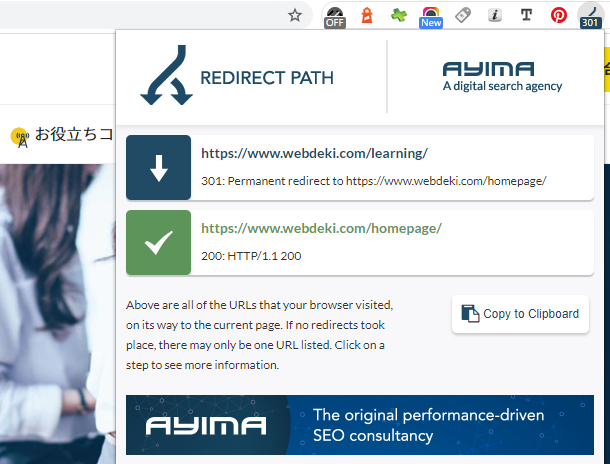This screenshot has height=464, width=610.
Task: Open the AYIMA SEO consultancy banner
Action: click(x=360, y=425)
